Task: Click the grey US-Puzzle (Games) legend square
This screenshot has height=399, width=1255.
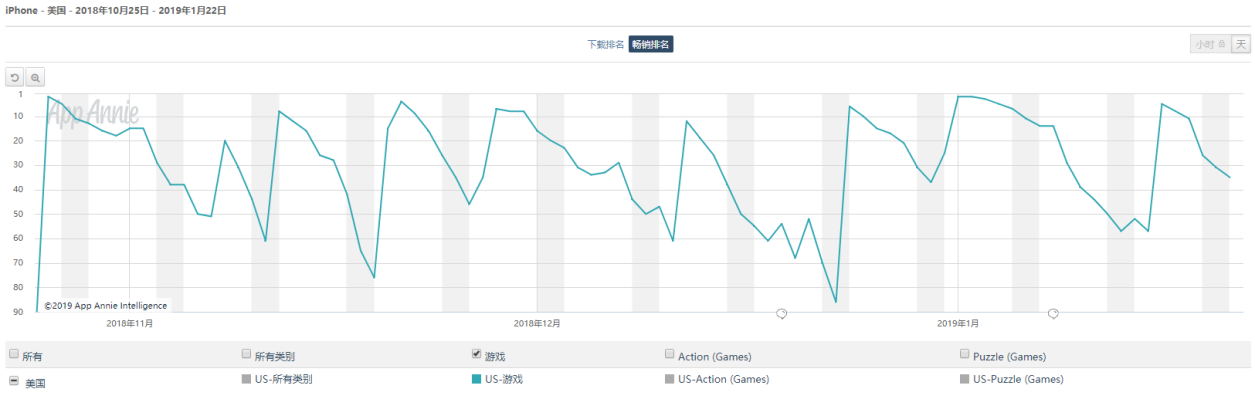Action: coord(965,379)
